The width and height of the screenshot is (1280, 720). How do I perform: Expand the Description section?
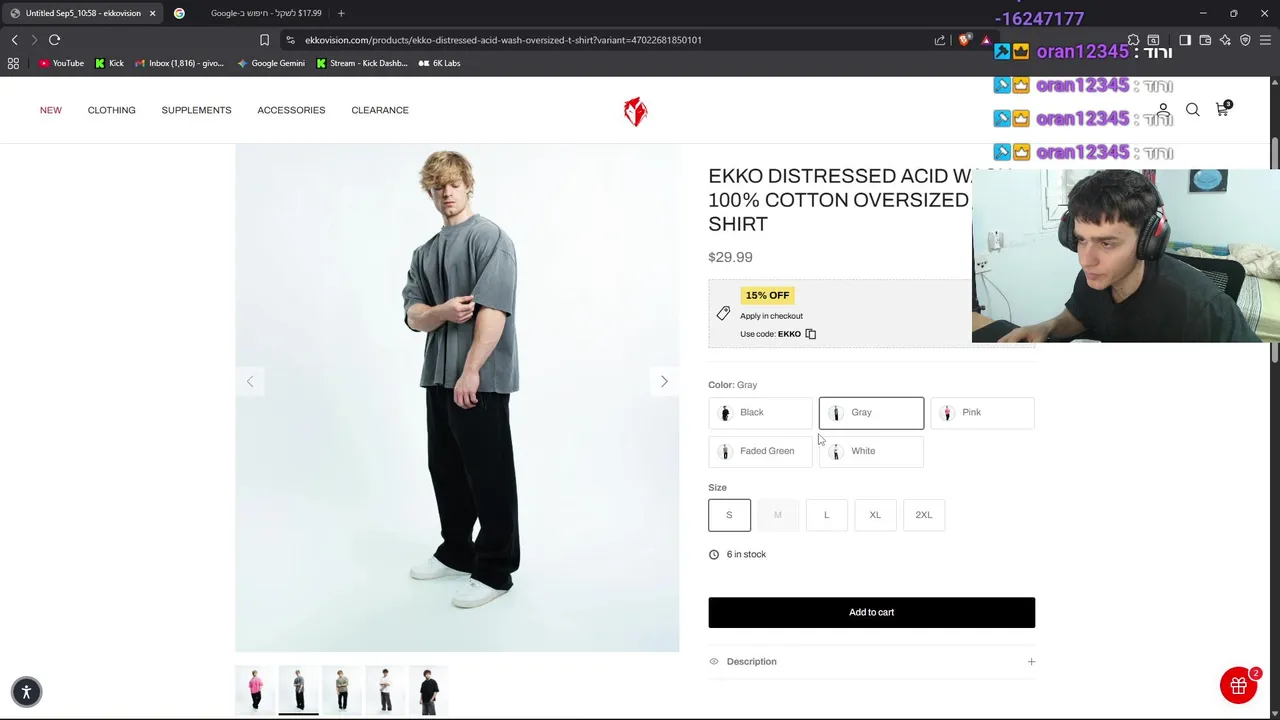click(871, 662)
